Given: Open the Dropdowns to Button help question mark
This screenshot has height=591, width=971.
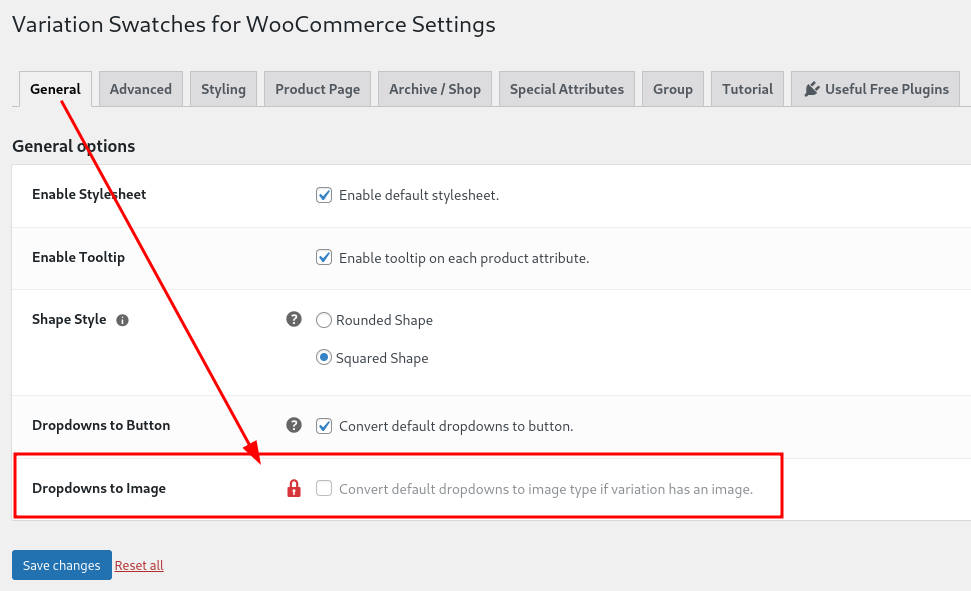Looking at the screenshot, I should pyautogui.click(x=294, y=425).
